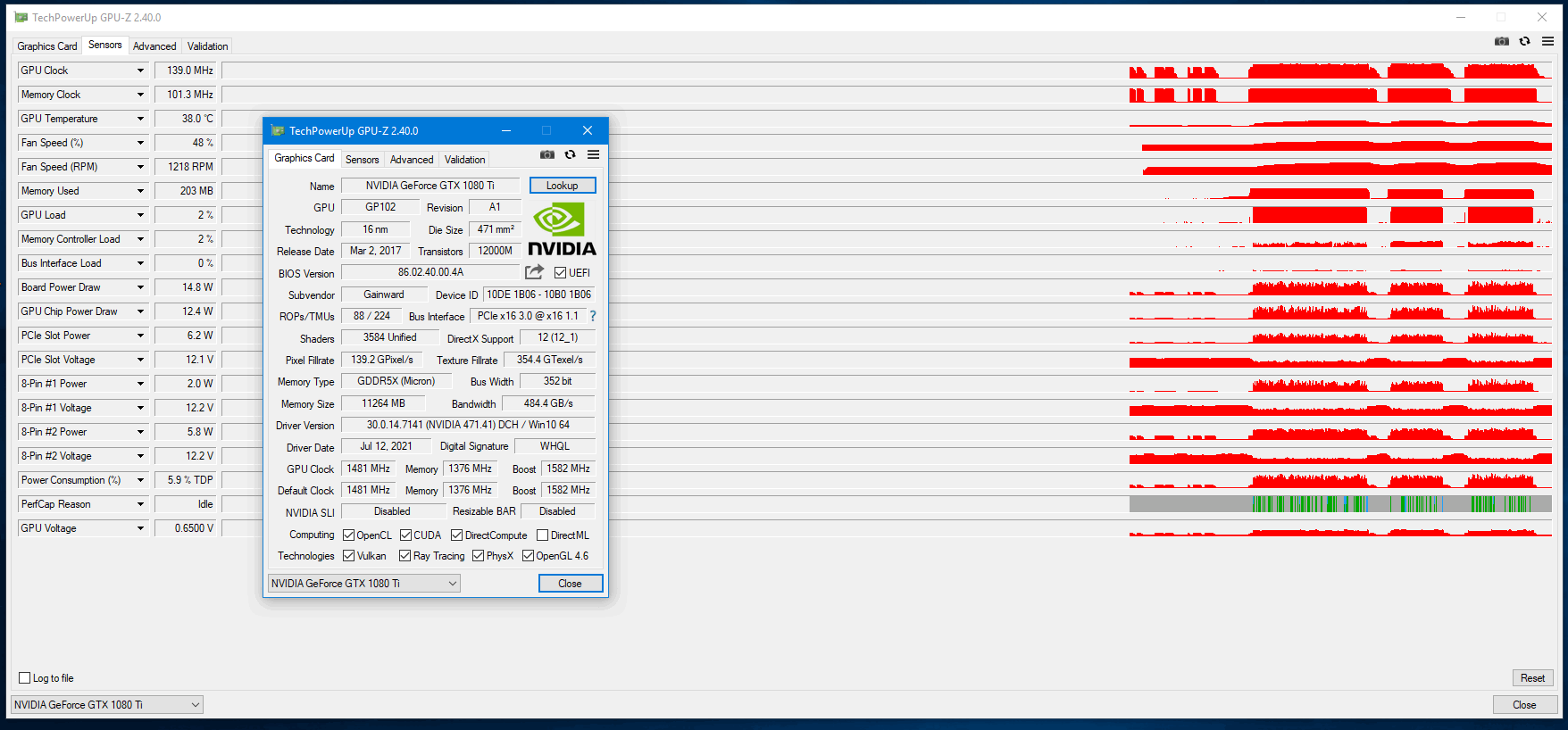The image size is (1568, 730).
Task: Open GPU Clock sensor dropdown
Action: point(140,71)
